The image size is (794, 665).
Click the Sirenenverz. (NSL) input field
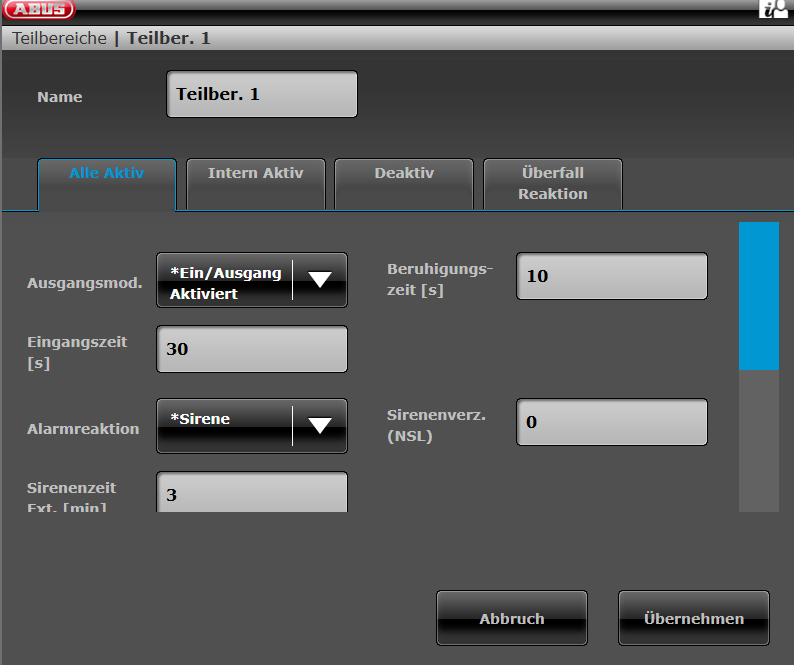point(611,422)
